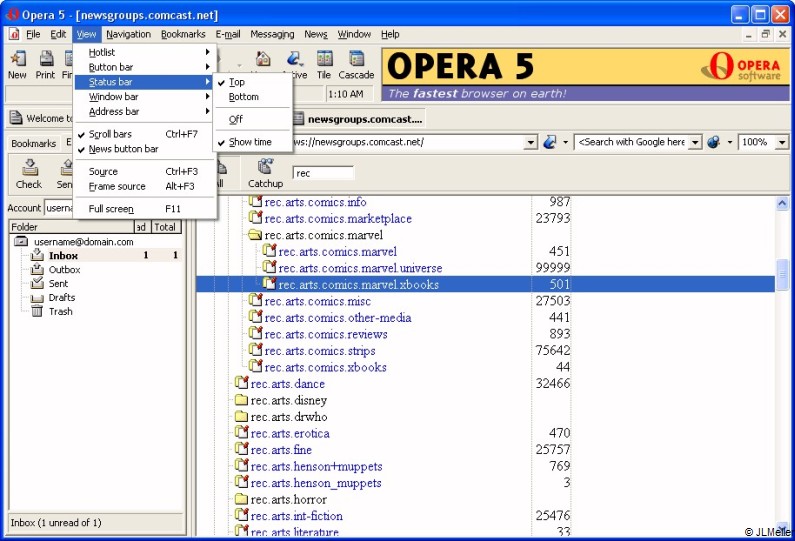Open rec.arts.comics.strips newsgroup
Image resolution: width=795 pixels, height=541 pixels.
pyautogui.click(x=320, y=350)
